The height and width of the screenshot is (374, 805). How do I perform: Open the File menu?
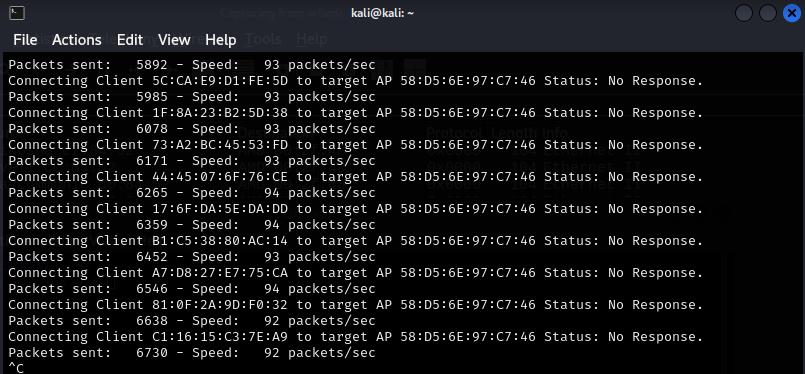pyautogui.click(x=25, y=40)
